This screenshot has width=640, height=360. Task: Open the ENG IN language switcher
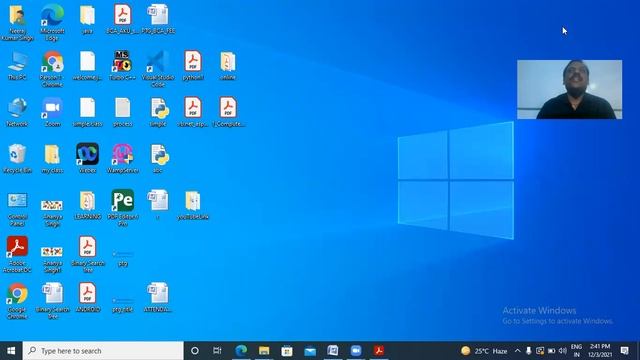pos(576,351)
